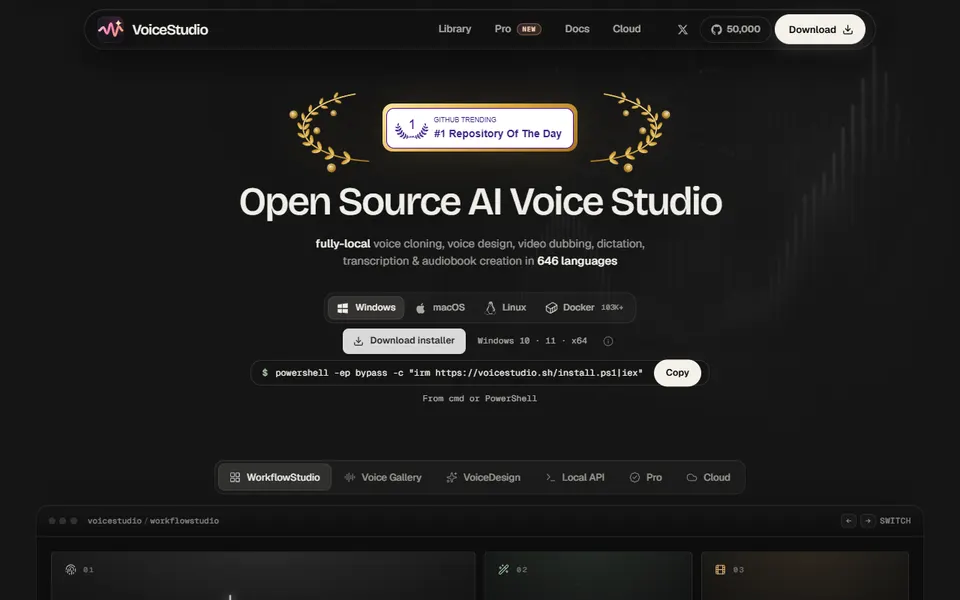Click the 'Windows 10 · 11 · x64' text
960x600 pixels.
point(532,341)
